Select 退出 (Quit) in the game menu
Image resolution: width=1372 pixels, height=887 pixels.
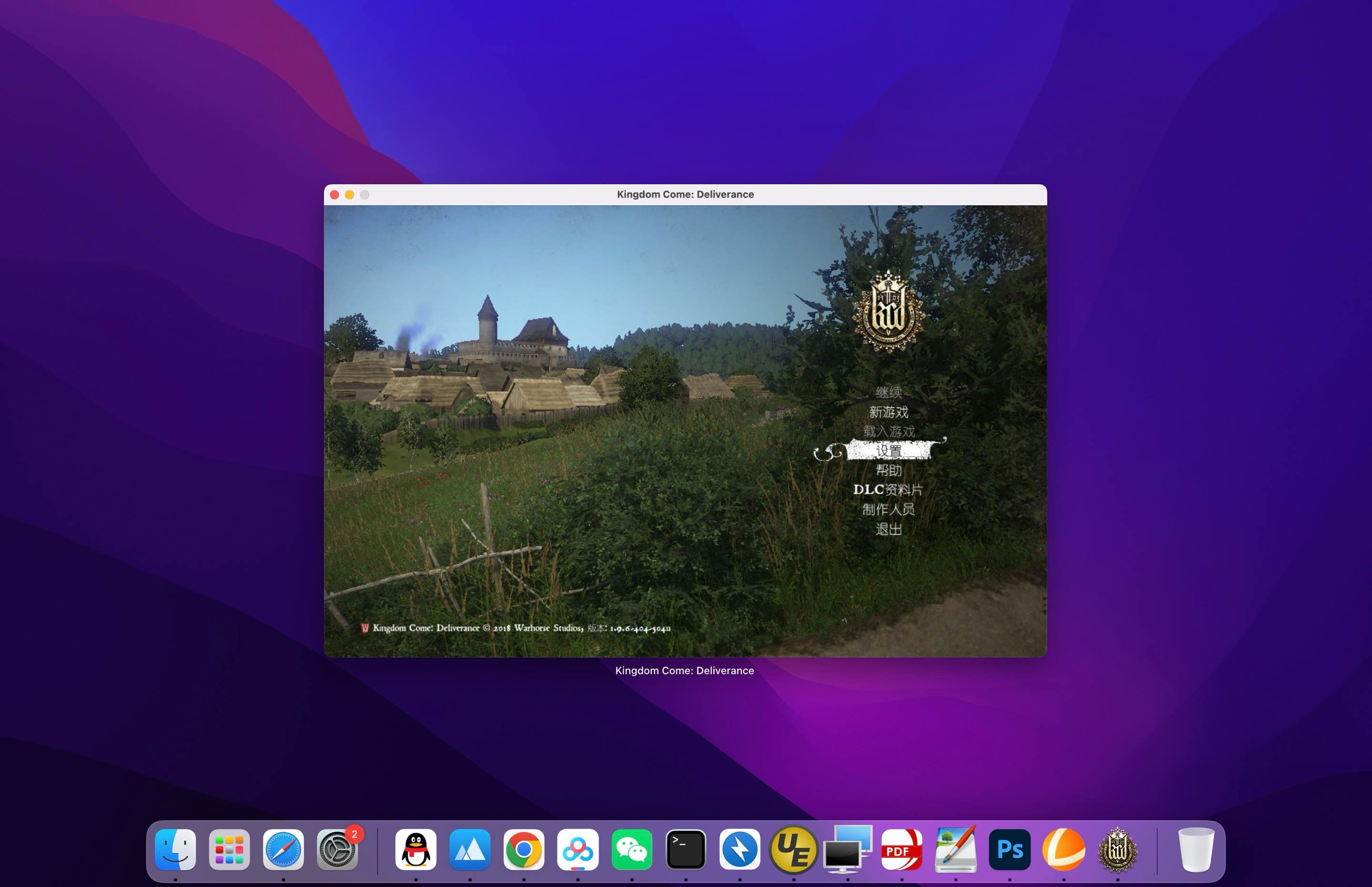point(889,529)
